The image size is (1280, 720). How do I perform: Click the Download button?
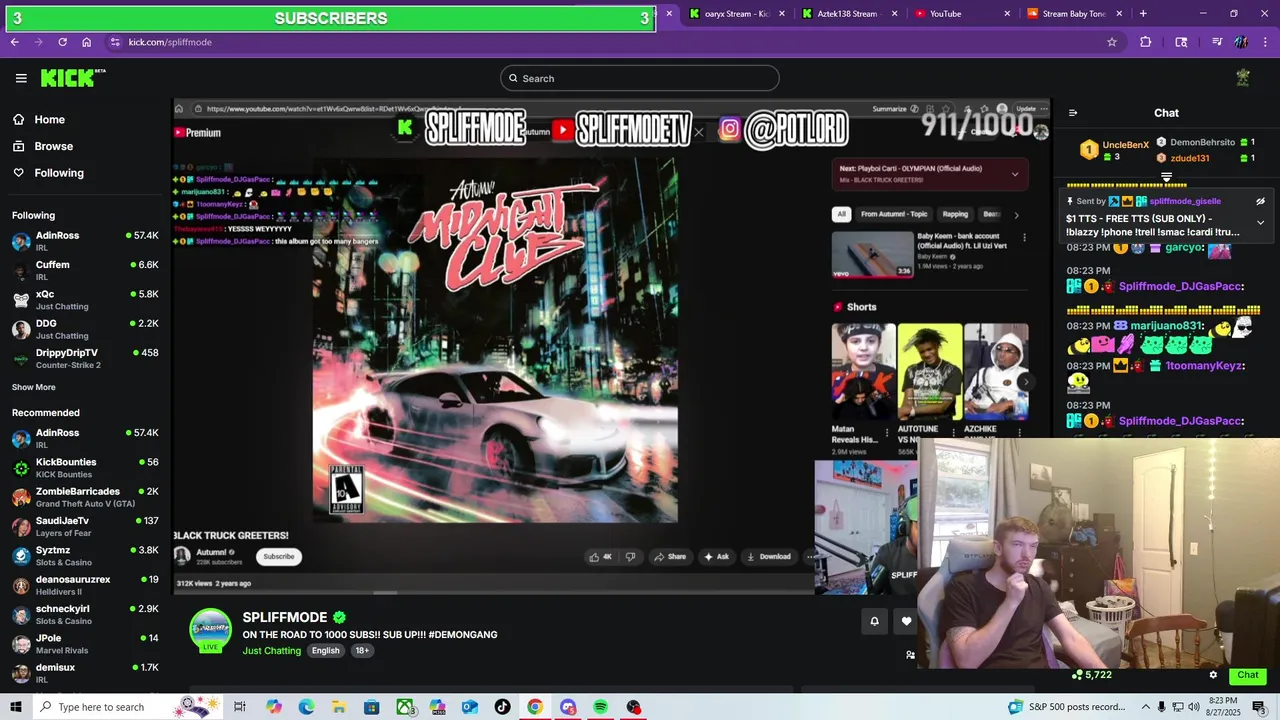768,557
